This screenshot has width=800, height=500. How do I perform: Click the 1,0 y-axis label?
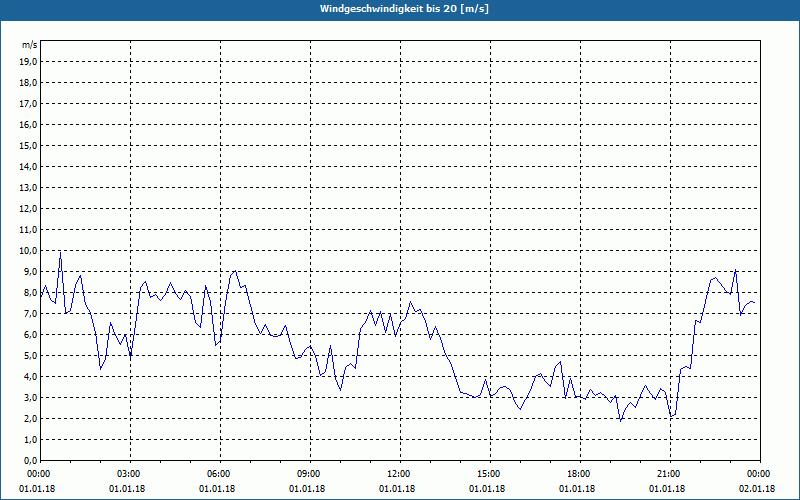30,440
